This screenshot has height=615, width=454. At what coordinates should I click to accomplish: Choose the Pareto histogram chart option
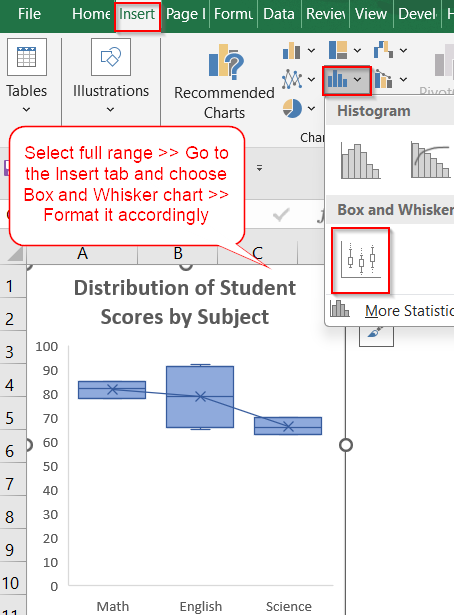coord(430,160)
